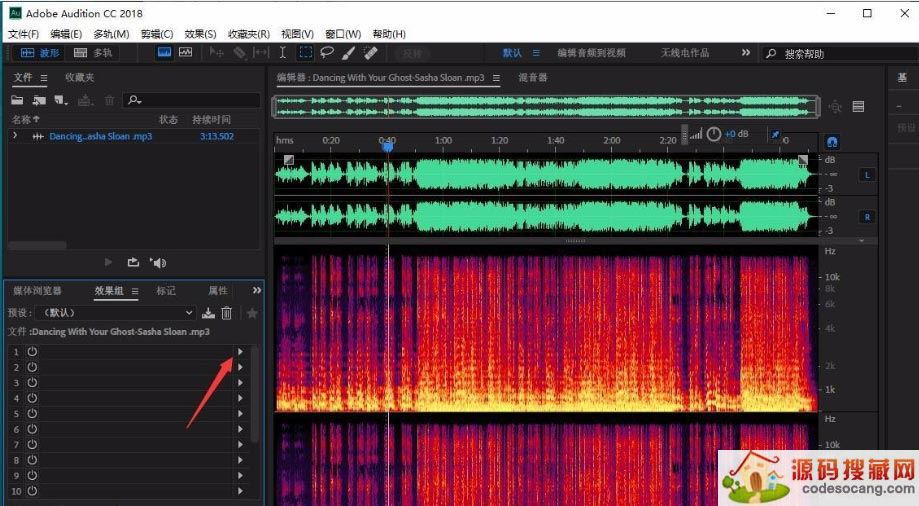Delete the effects preset with trash icon
The height and width of the screenshot is (506, 919).
pos(227,313)
